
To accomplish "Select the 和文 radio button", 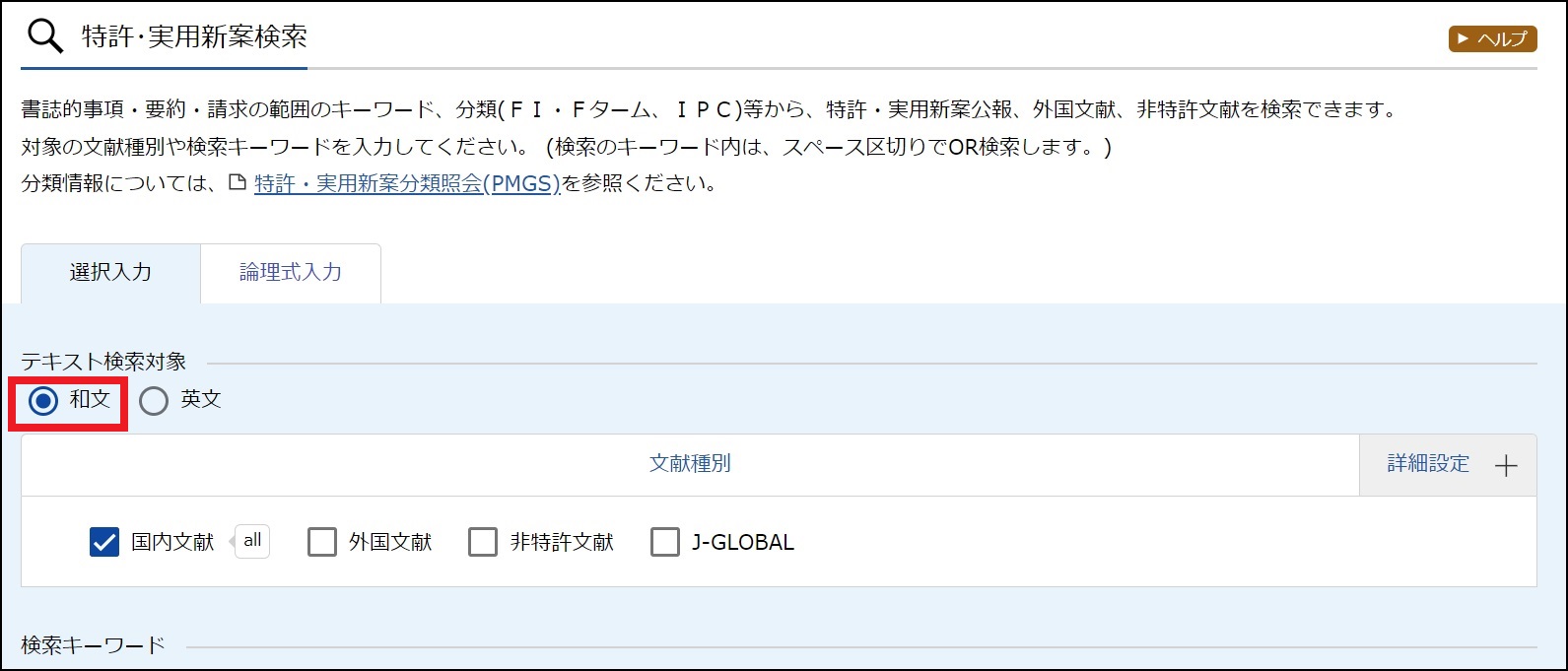I will [43, 400].
